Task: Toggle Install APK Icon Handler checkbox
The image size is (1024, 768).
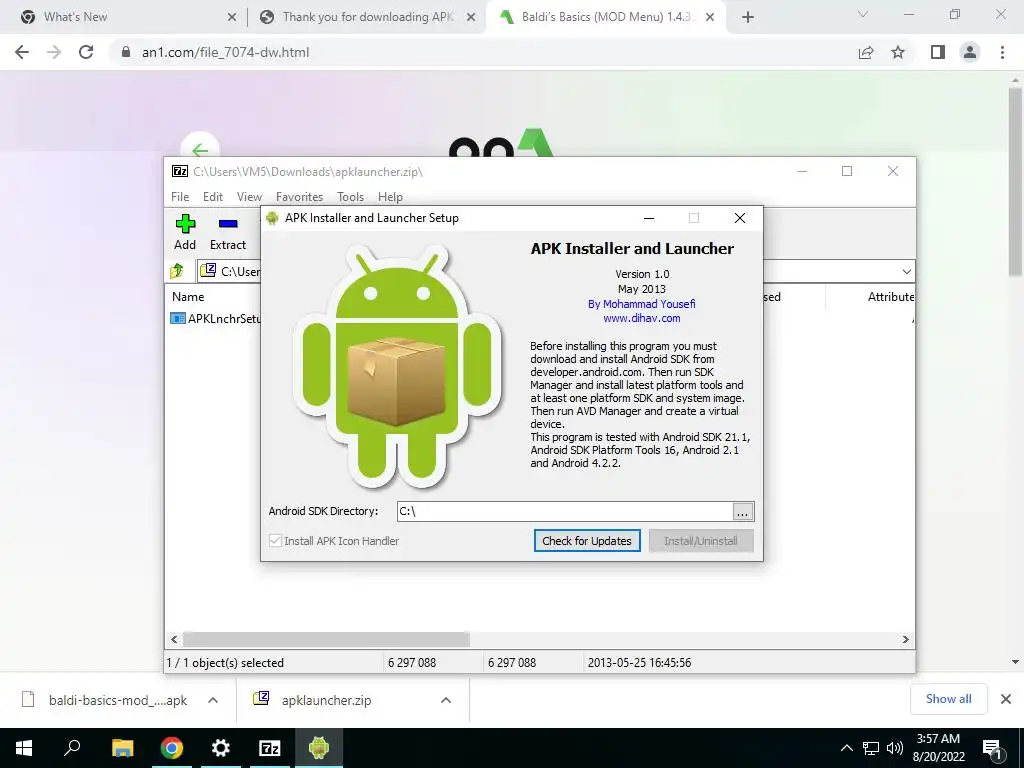Action: tap(276, 541)
